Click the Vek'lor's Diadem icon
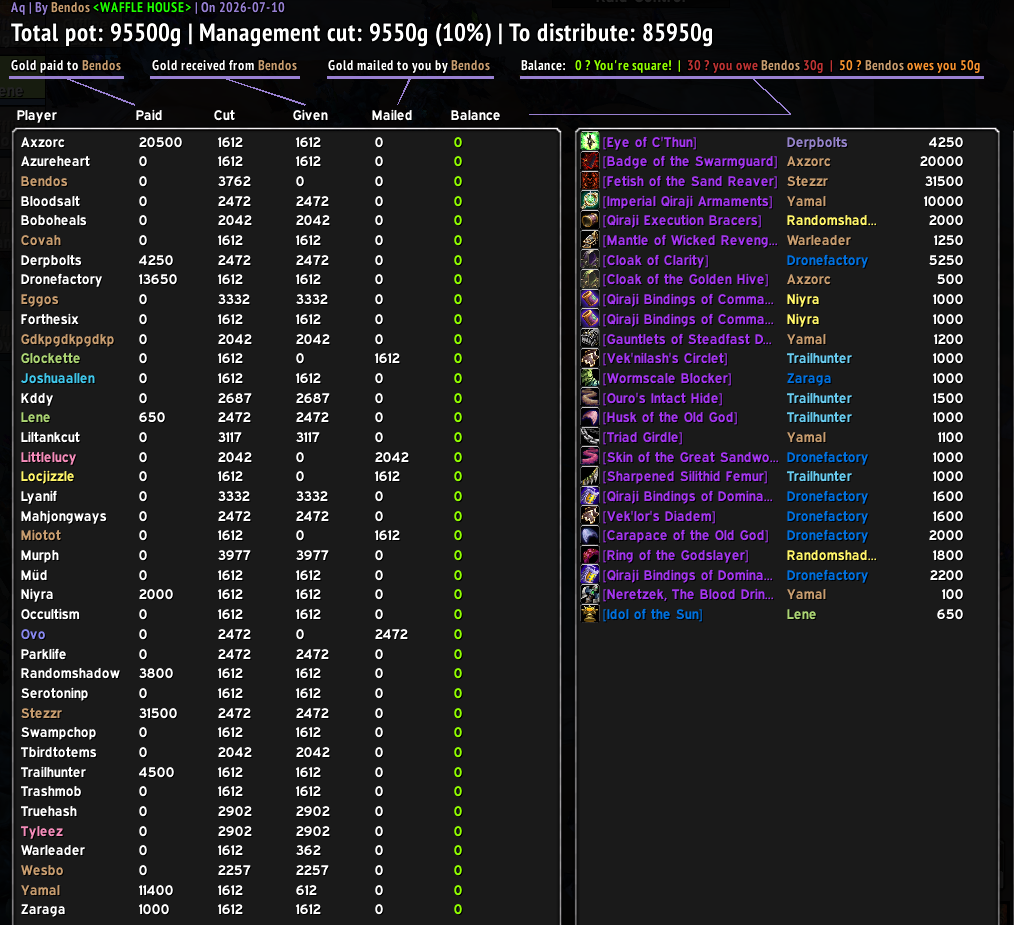Image resolution: width=1014 pixels, height=925 pixels. (x=590, y=516)
